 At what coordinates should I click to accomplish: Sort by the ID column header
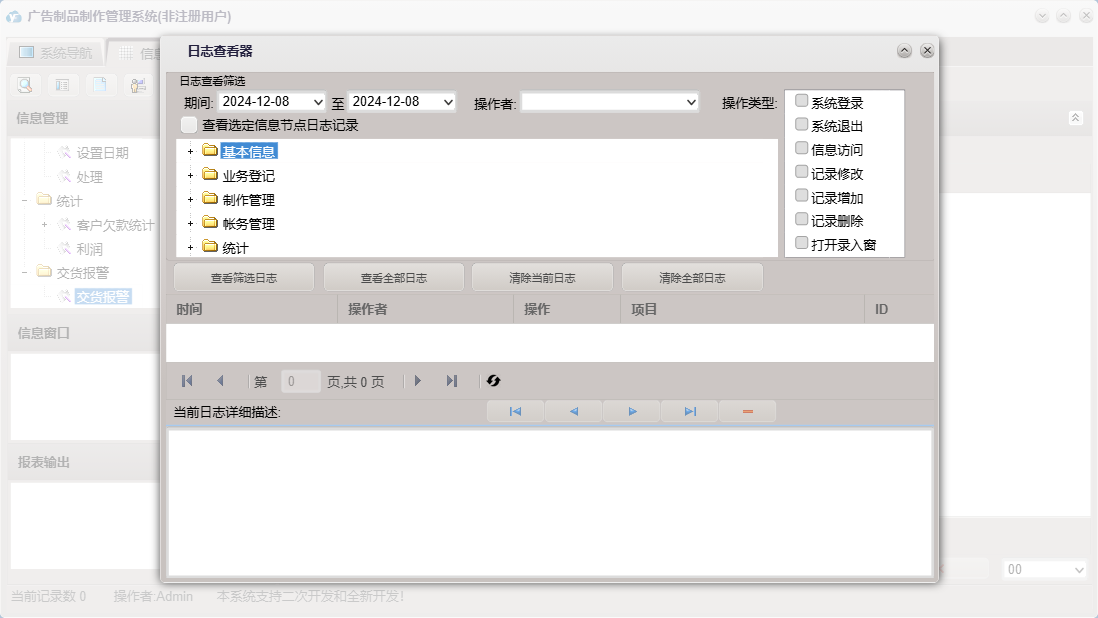pos(900,309)
